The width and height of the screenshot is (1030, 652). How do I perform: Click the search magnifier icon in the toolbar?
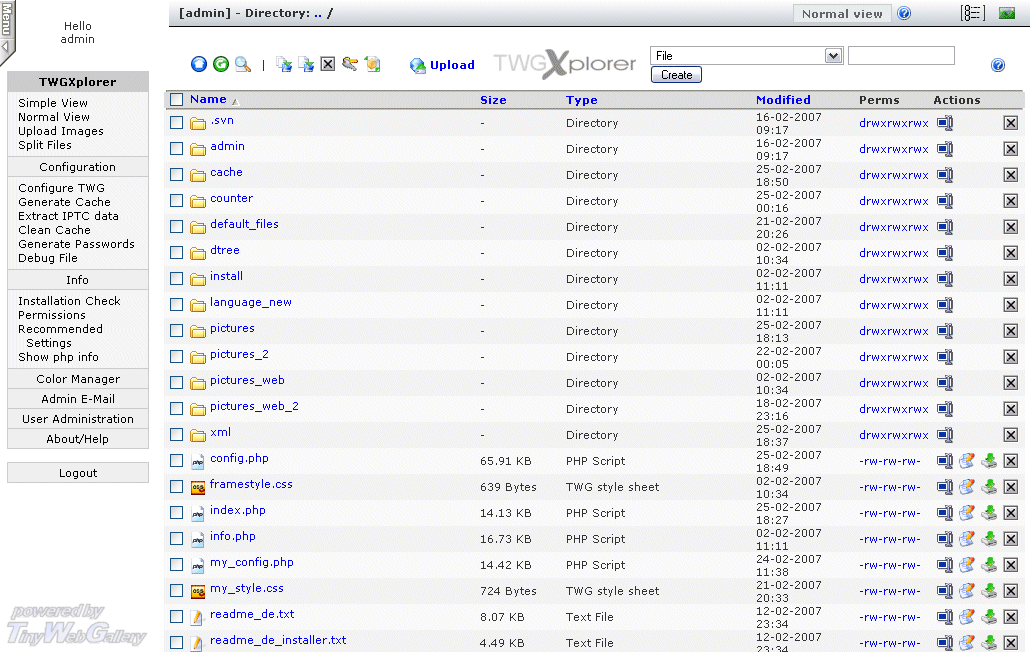242,65
